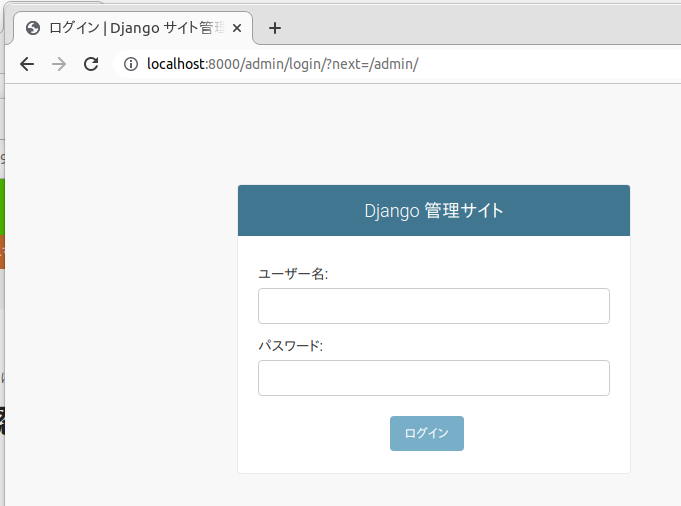Reload the page with the refresh icon

pyautogui.click(x=91, y=64)
